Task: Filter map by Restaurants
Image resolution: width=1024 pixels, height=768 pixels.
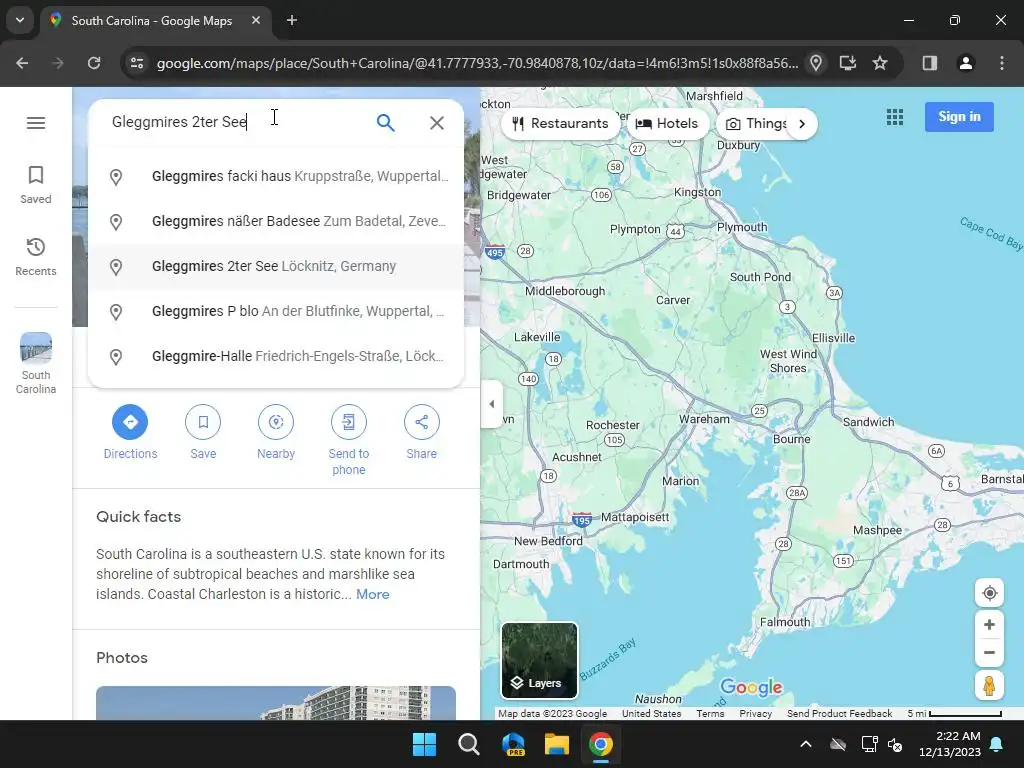Action: click(x=560, y=123)
